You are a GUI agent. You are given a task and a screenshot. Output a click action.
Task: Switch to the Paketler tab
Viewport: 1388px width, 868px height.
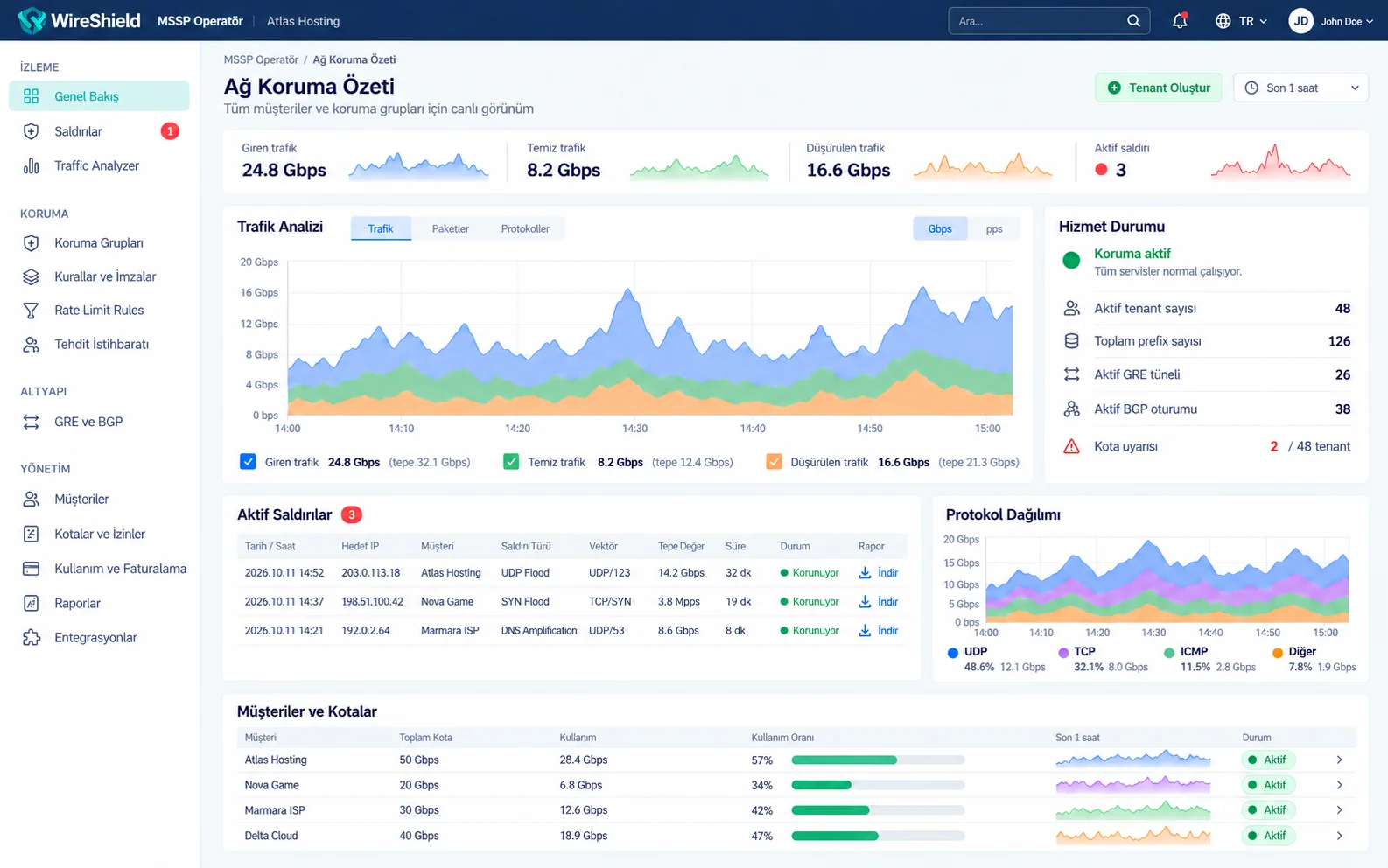(451, 229)
